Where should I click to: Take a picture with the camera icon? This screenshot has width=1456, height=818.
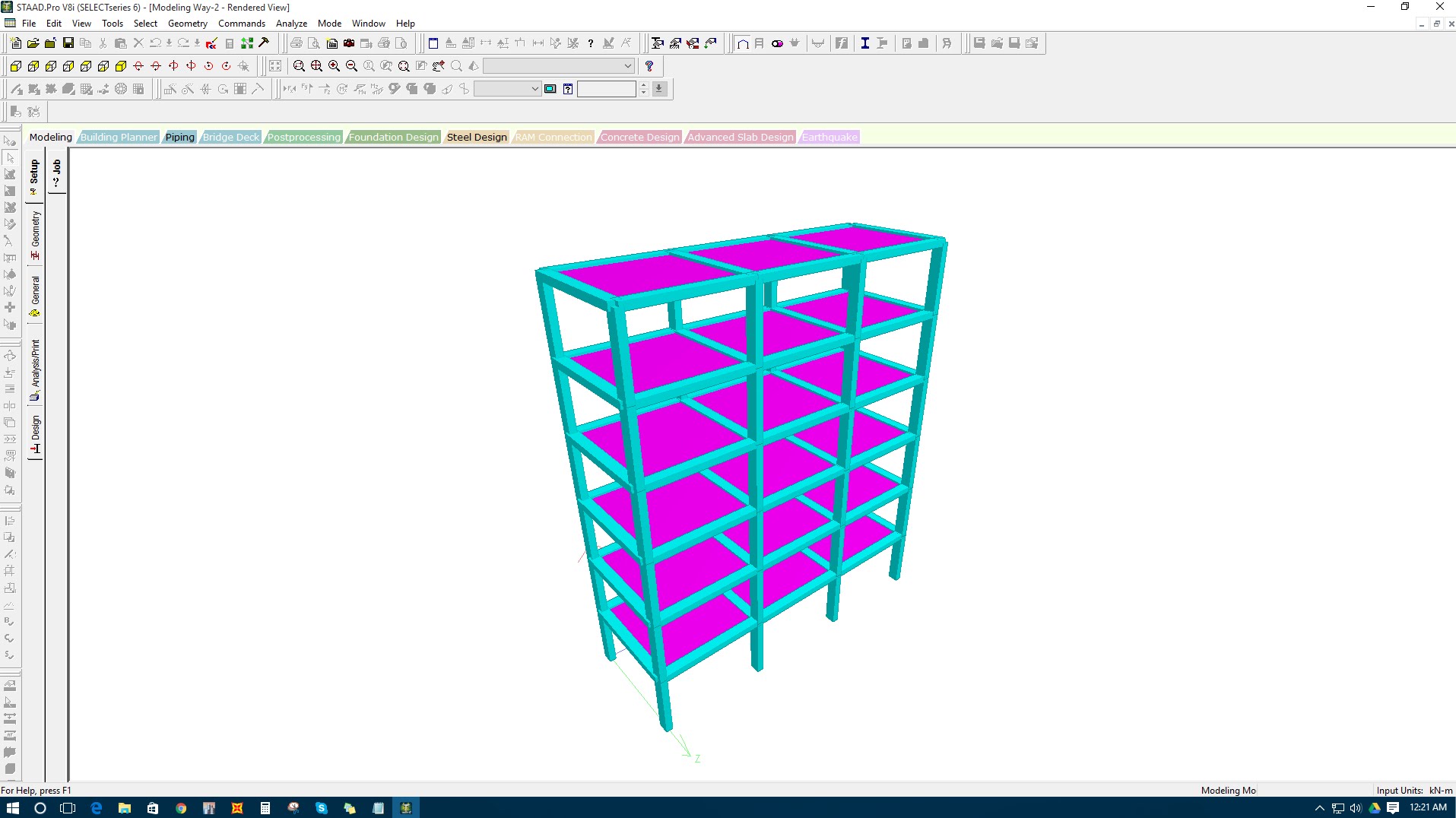coord(349,43)
